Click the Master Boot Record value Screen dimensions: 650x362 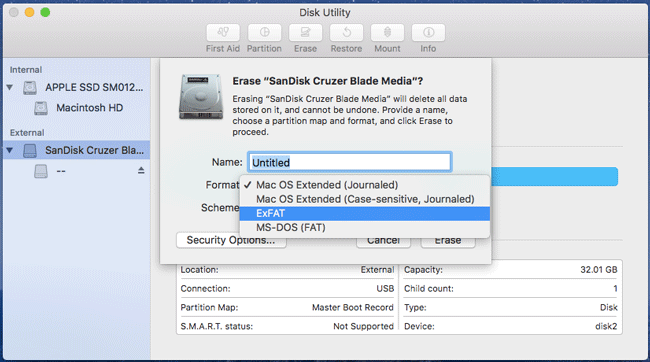tap(352, 307)
